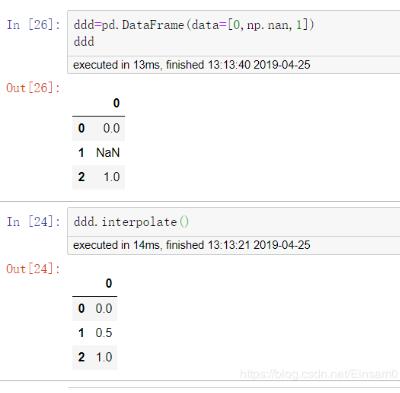Click the 0.0 value in first table
Viewport: 400px width, 393px height.
click(x=111, y=128)
